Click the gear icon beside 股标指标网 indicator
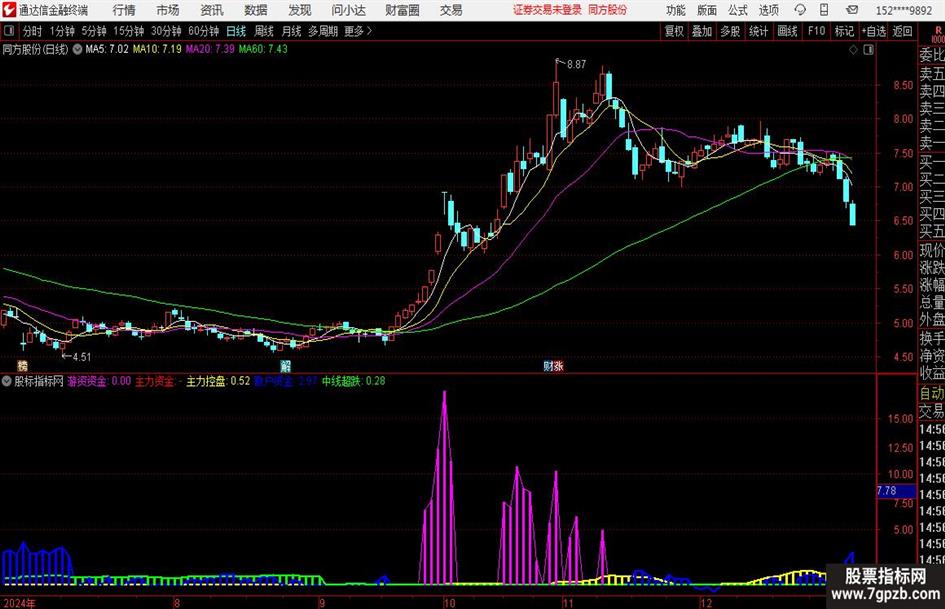The height and width of the screenshot is (609, 945). pos(7,381)
